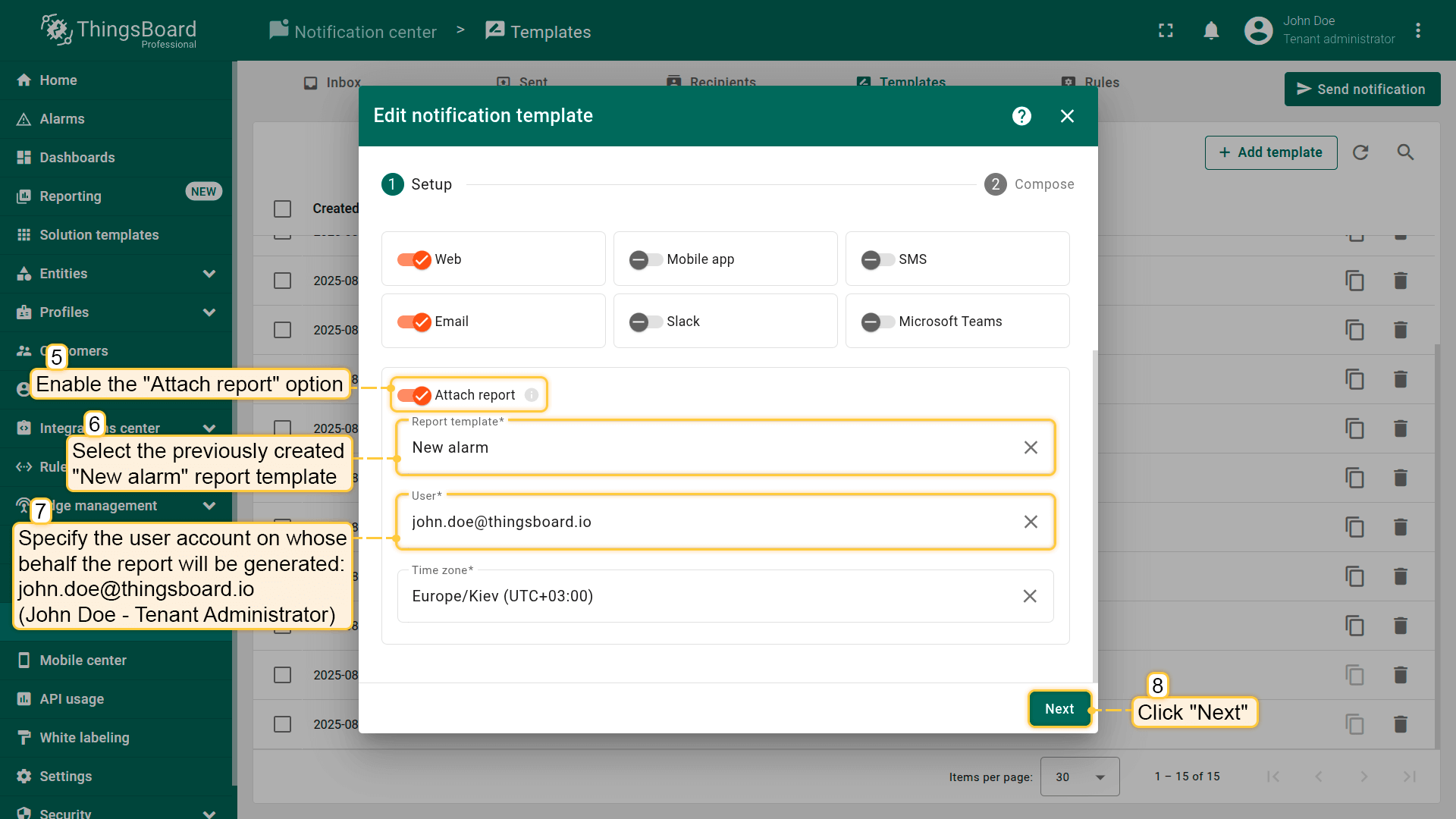1456x819 pixels.
Task: Open the Alarms sidebar item
Action: point(116,119)
